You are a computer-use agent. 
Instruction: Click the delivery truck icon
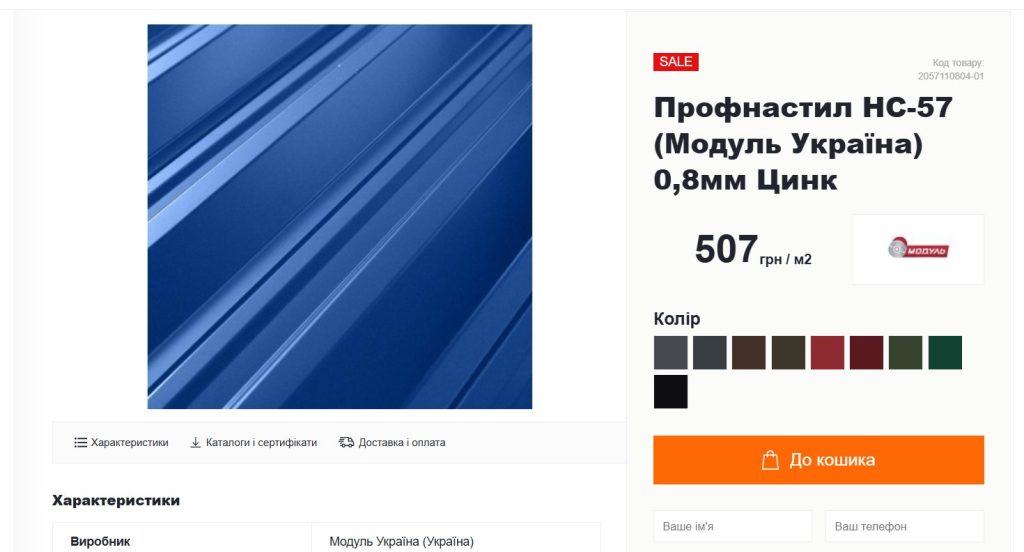[346, 442]
